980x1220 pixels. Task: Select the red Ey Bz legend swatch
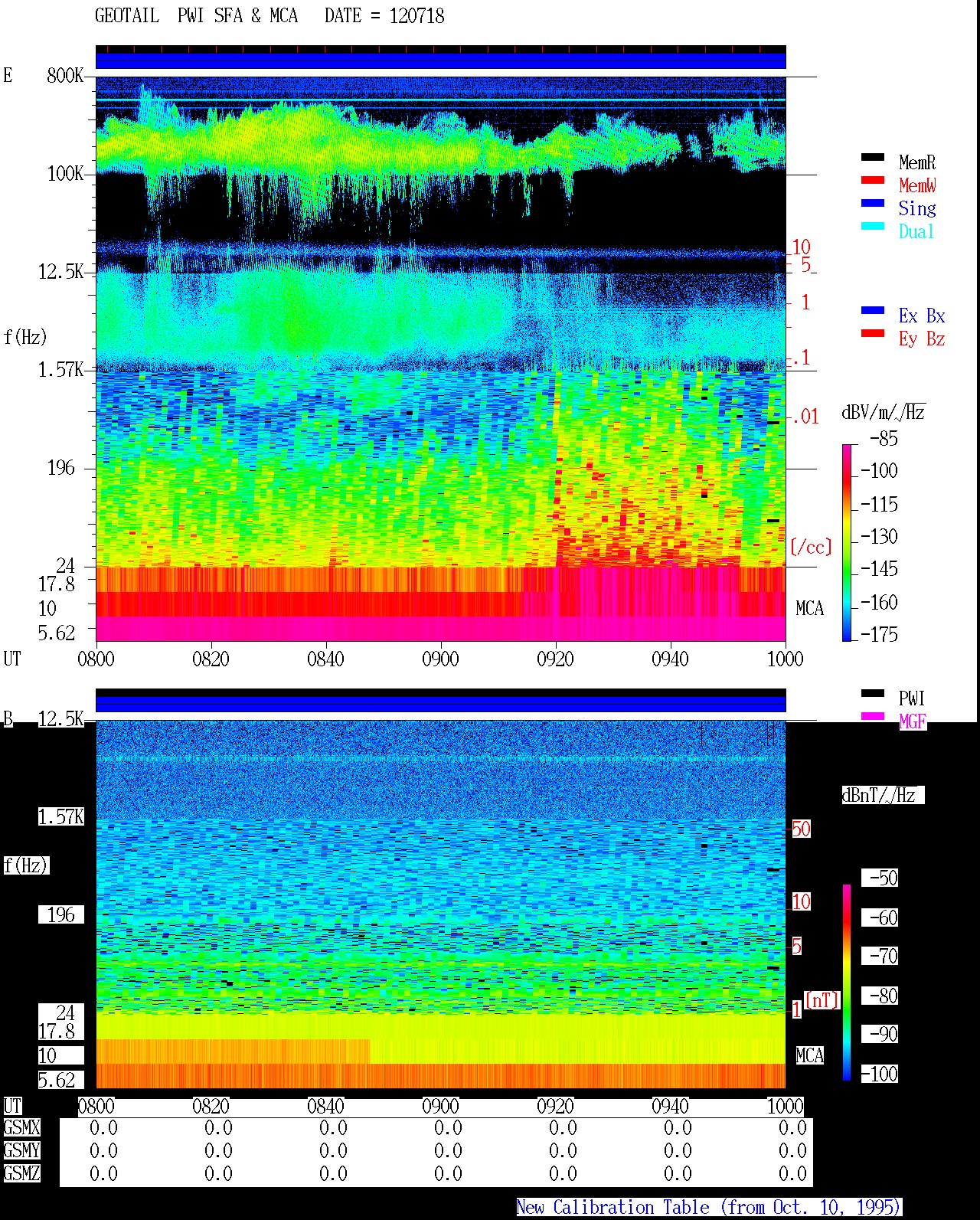pos(873,334)
